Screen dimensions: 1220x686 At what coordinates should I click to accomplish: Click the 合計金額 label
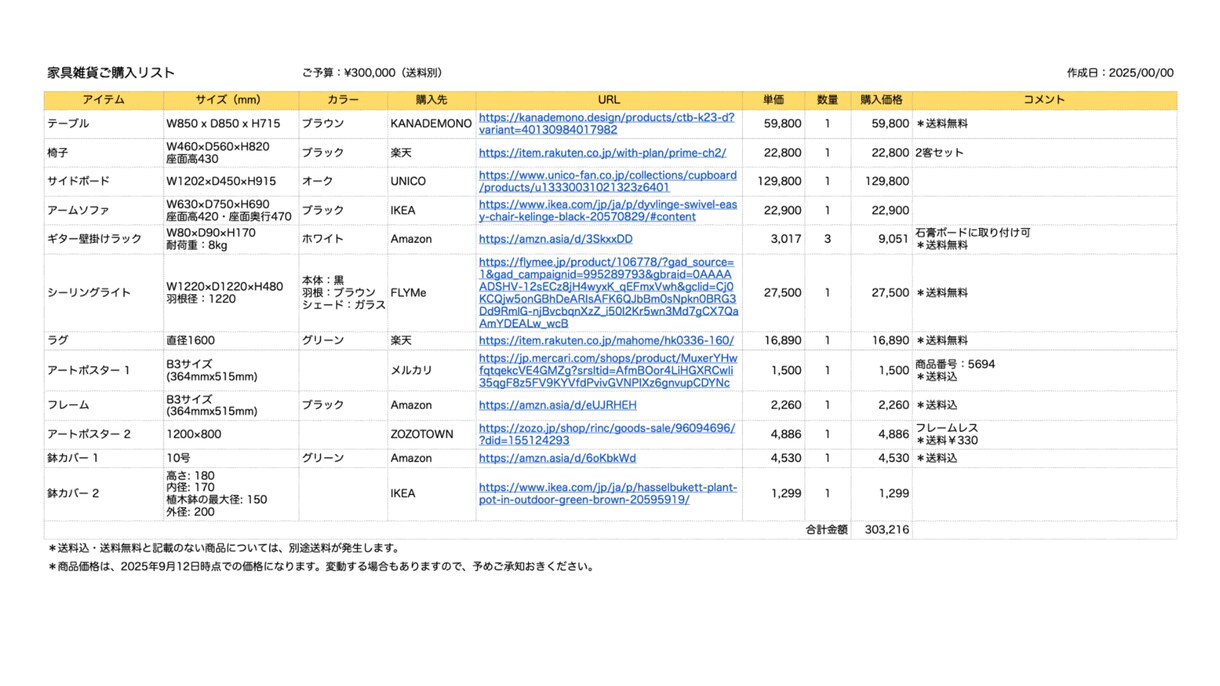[x=827, y=530]
